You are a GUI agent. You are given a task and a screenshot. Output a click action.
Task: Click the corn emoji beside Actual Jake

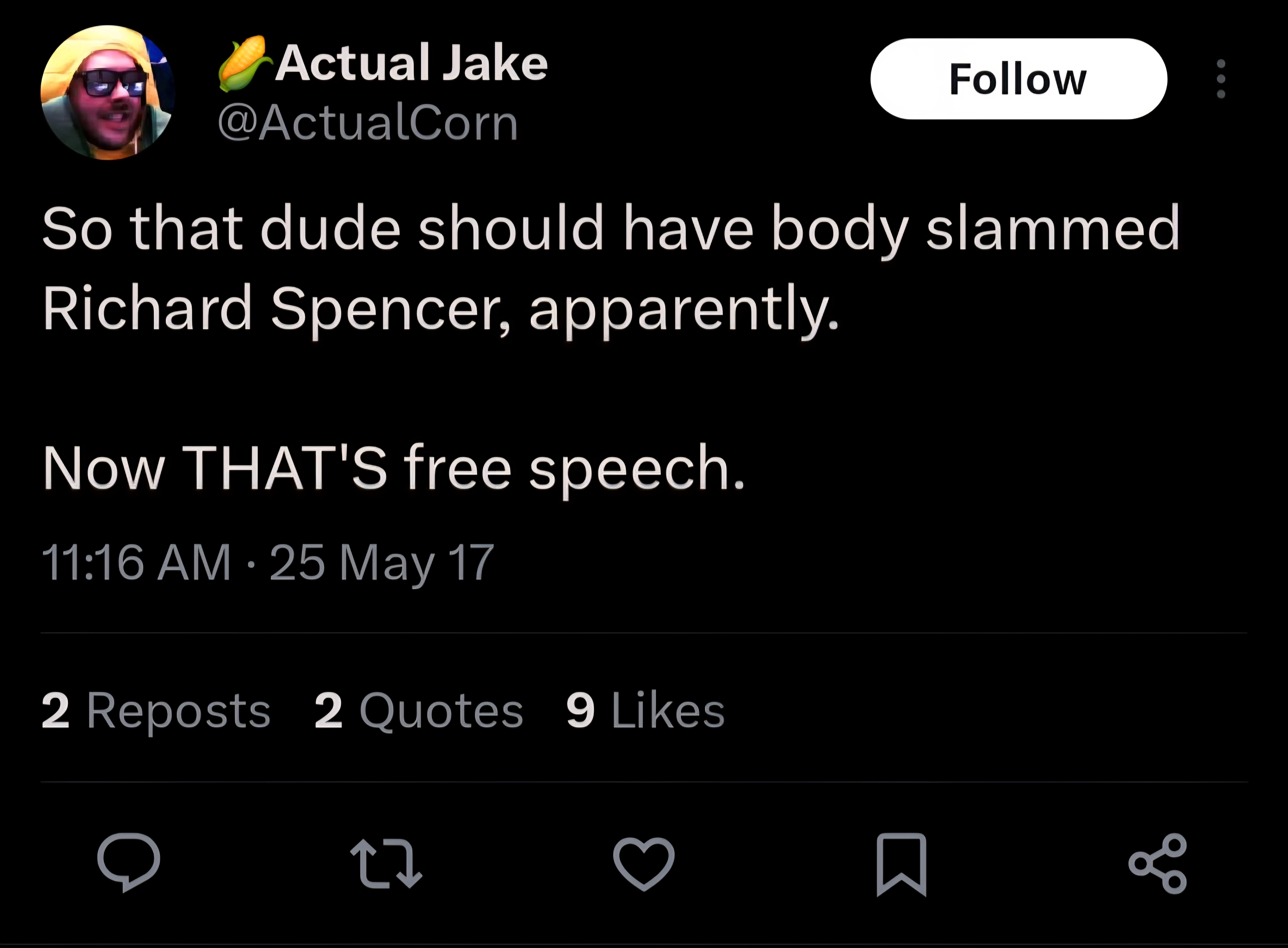(244, 63)
